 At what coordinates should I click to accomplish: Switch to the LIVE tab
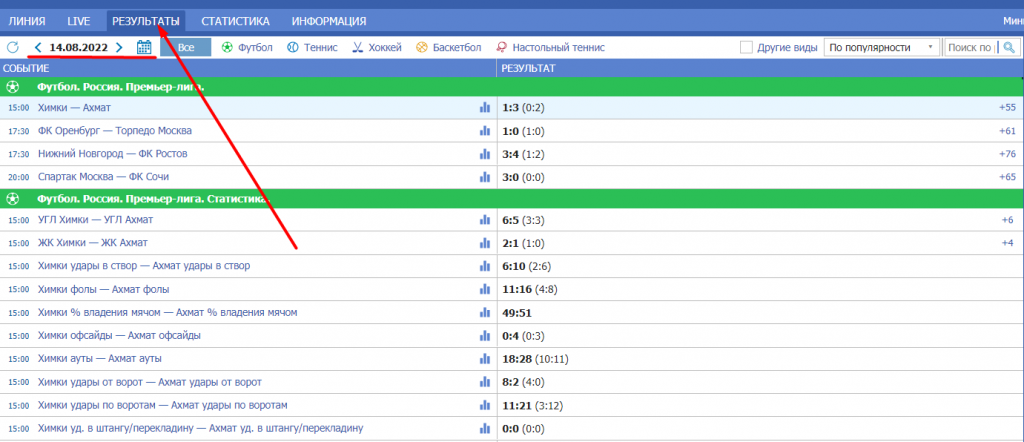tap(78, 20)
